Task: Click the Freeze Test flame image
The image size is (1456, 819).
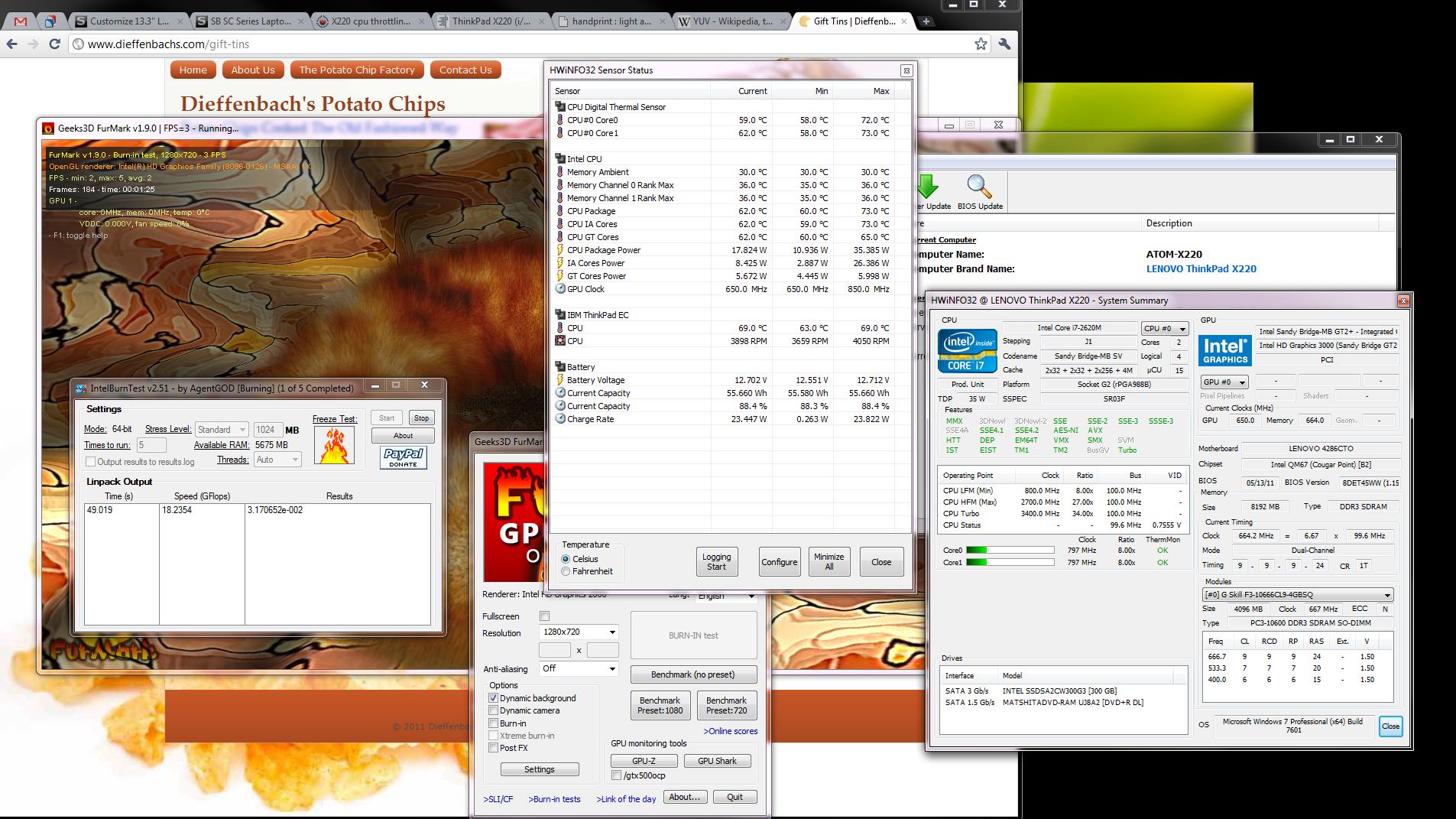Action: click(334, 445)
